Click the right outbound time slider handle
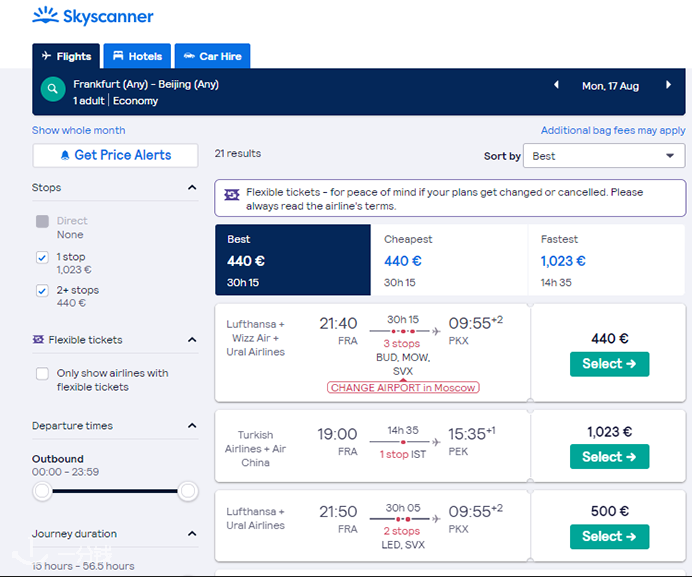Viewport: 692px width, 577px height. coord(188,491)
